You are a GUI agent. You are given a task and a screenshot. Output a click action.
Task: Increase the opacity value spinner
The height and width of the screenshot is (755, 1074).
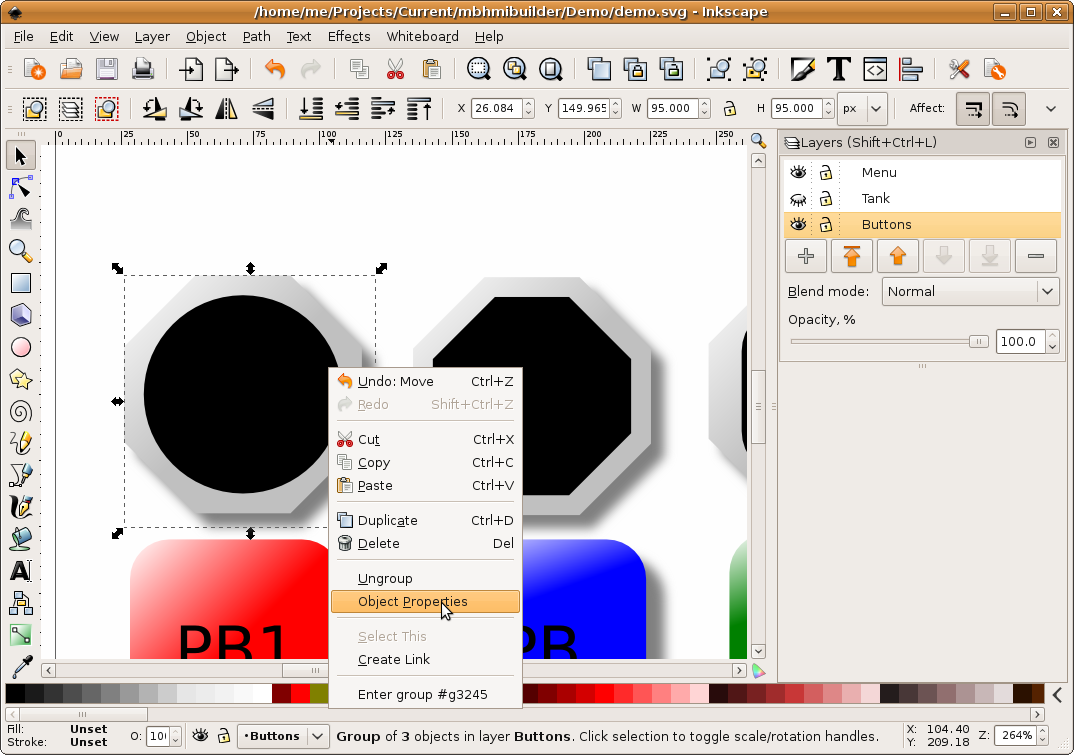pyautogui.click(x=1052, y=336)
